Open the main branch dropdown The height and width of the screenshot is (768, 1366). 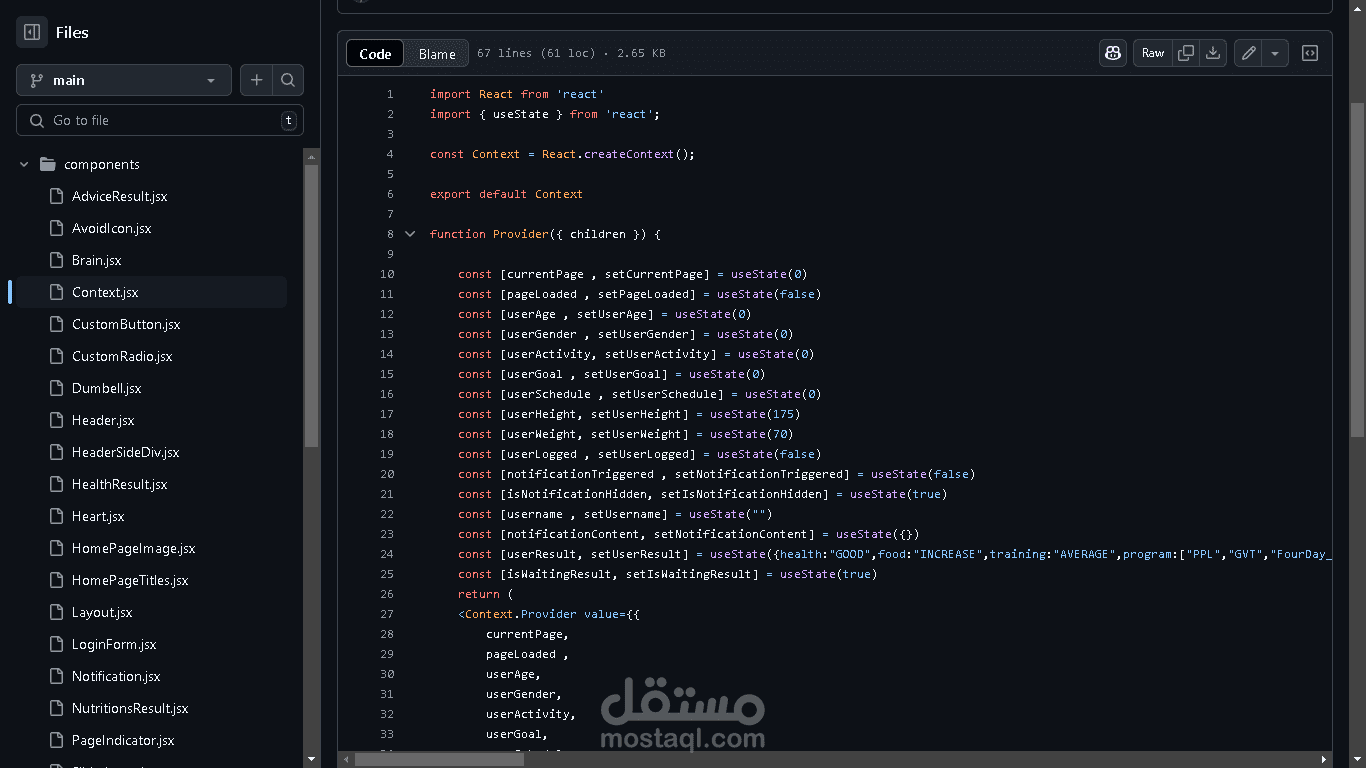tap(124, 80)
